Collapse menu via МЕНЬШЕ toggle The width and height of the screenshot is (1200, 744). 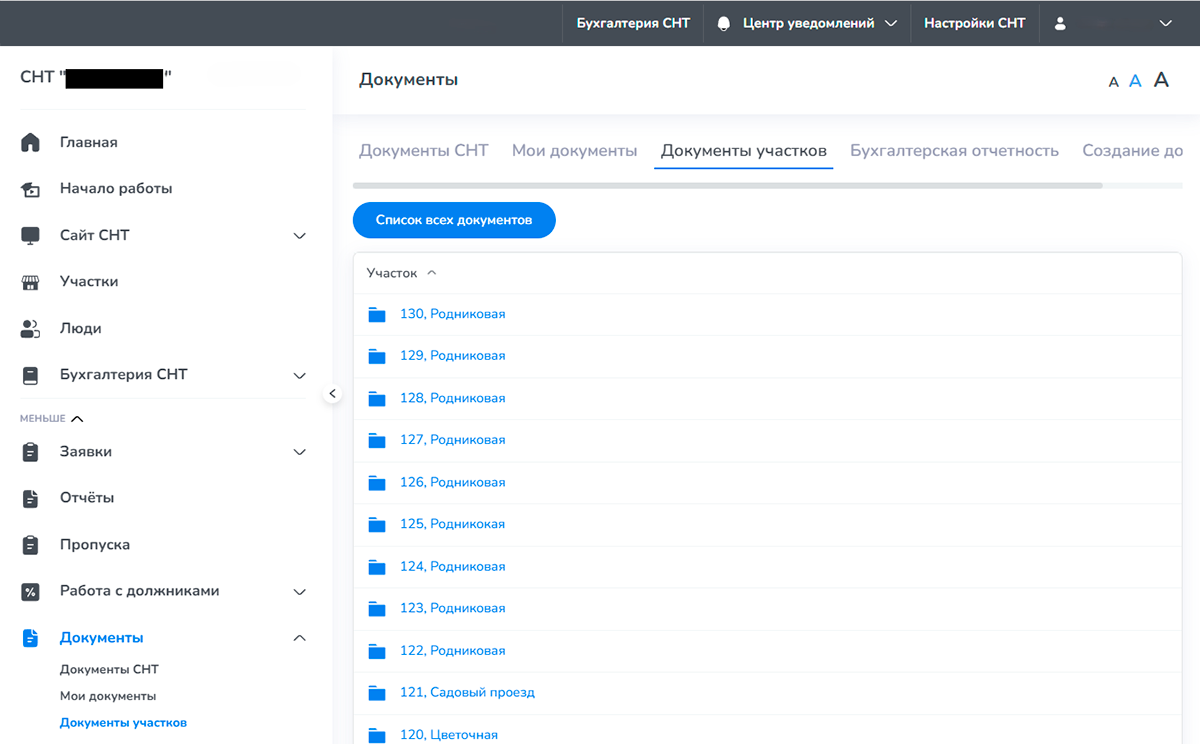[x=52, y=419]
